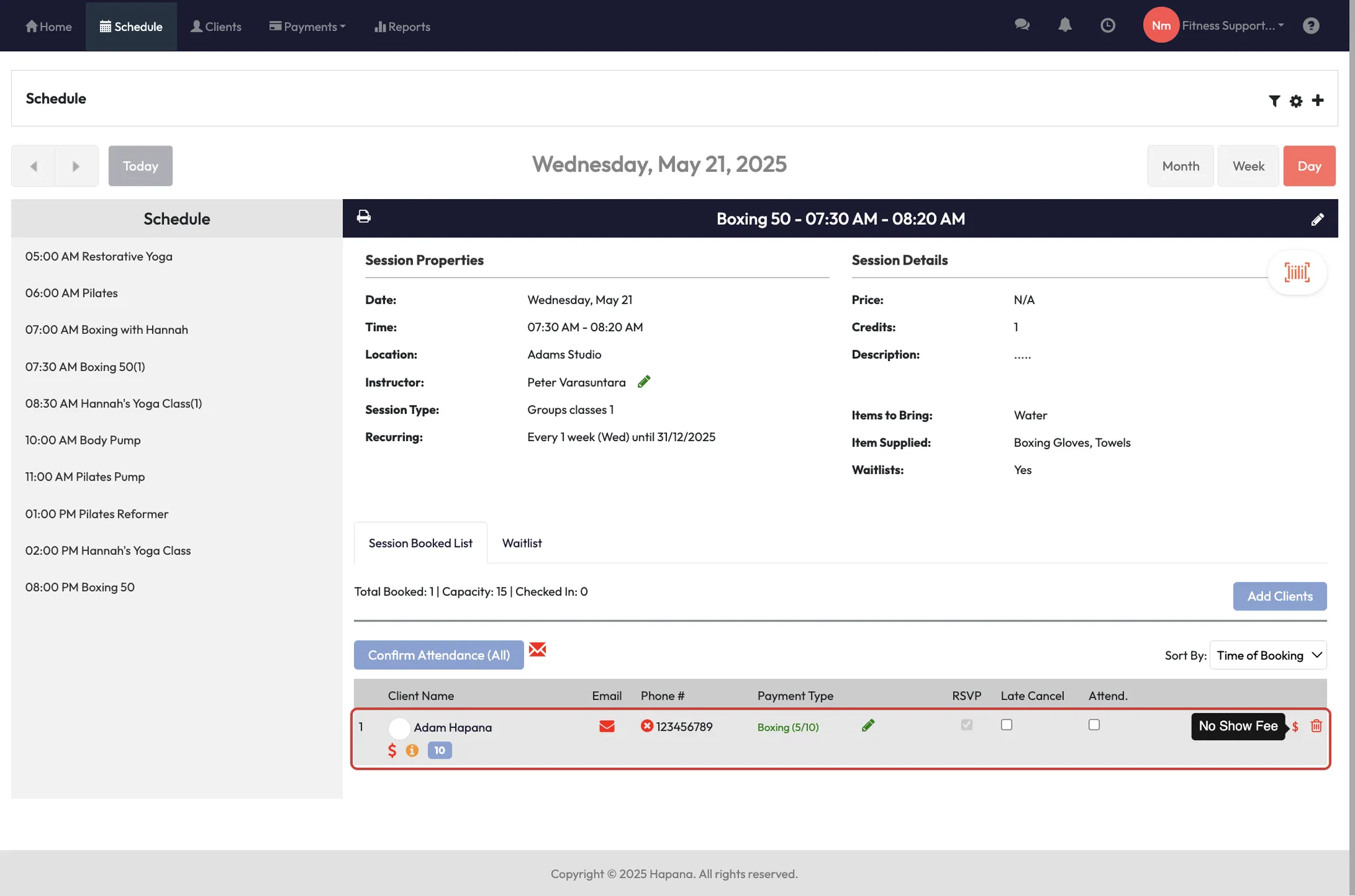Open the Reports menu item
1355x896 pixels.
point(402,26)
